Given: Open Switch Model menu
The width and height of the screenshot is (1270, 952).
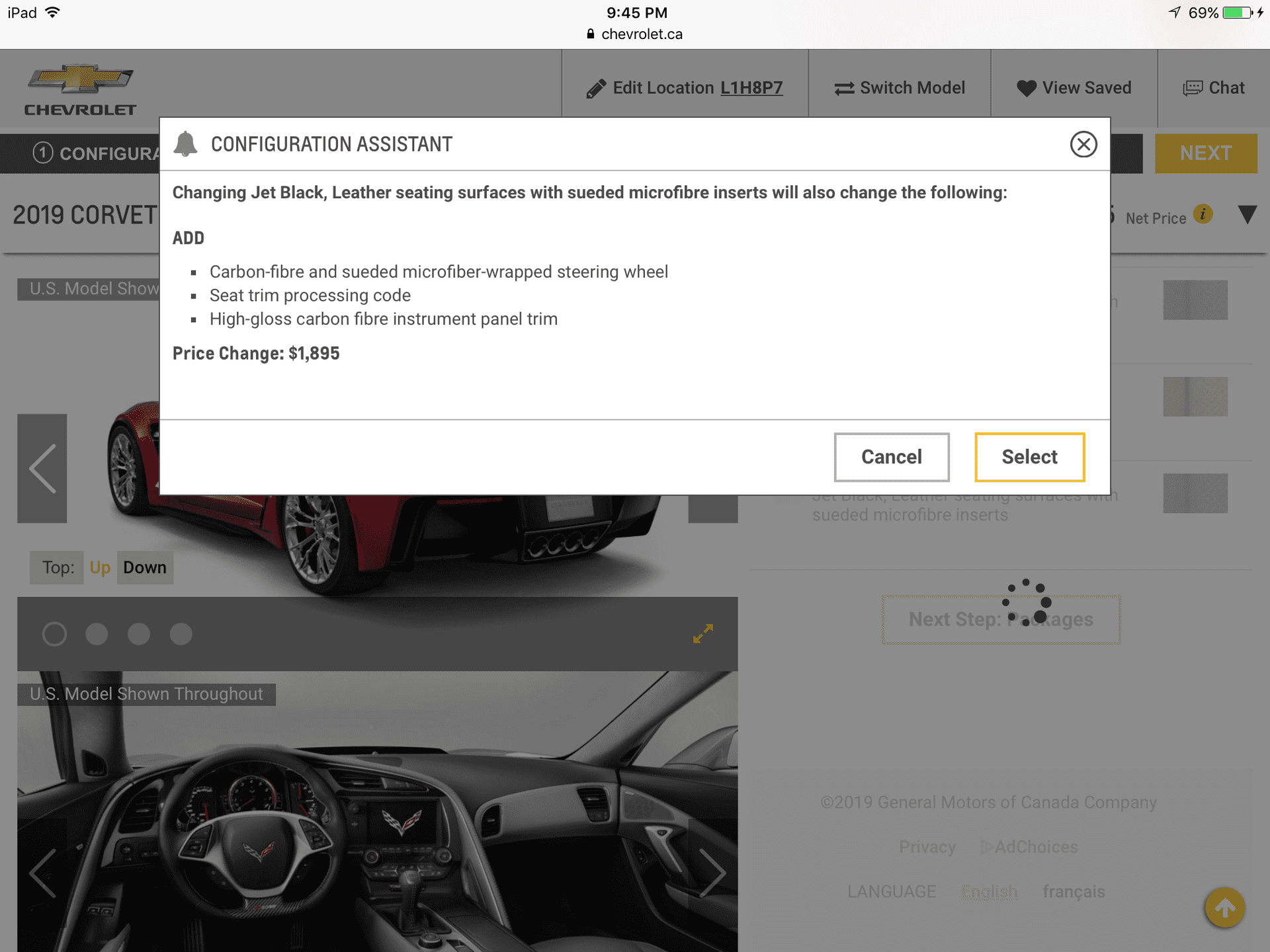Looking at the screenshot, I should click(x=899, y=88).
